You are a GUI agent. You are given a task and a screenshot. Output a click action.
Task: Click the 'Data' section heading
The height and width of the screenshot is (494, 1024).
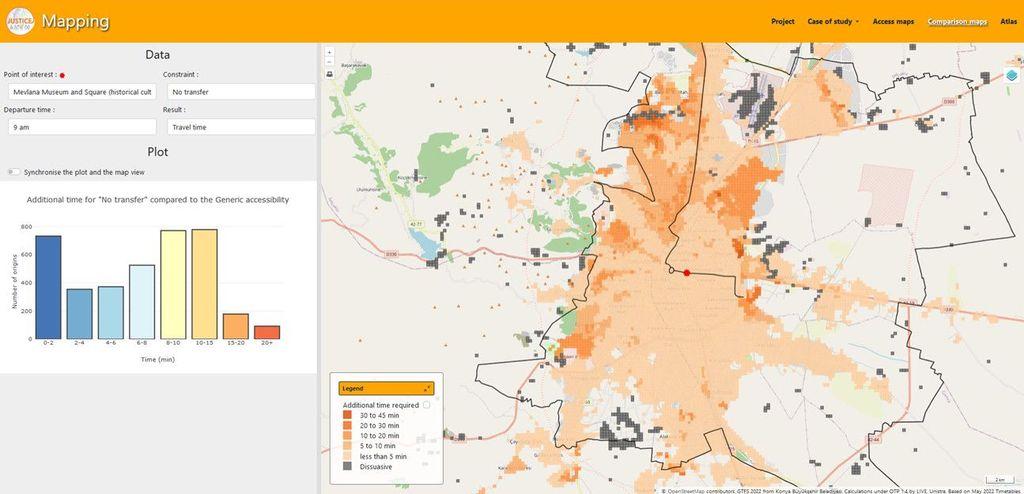coord(157,56)
